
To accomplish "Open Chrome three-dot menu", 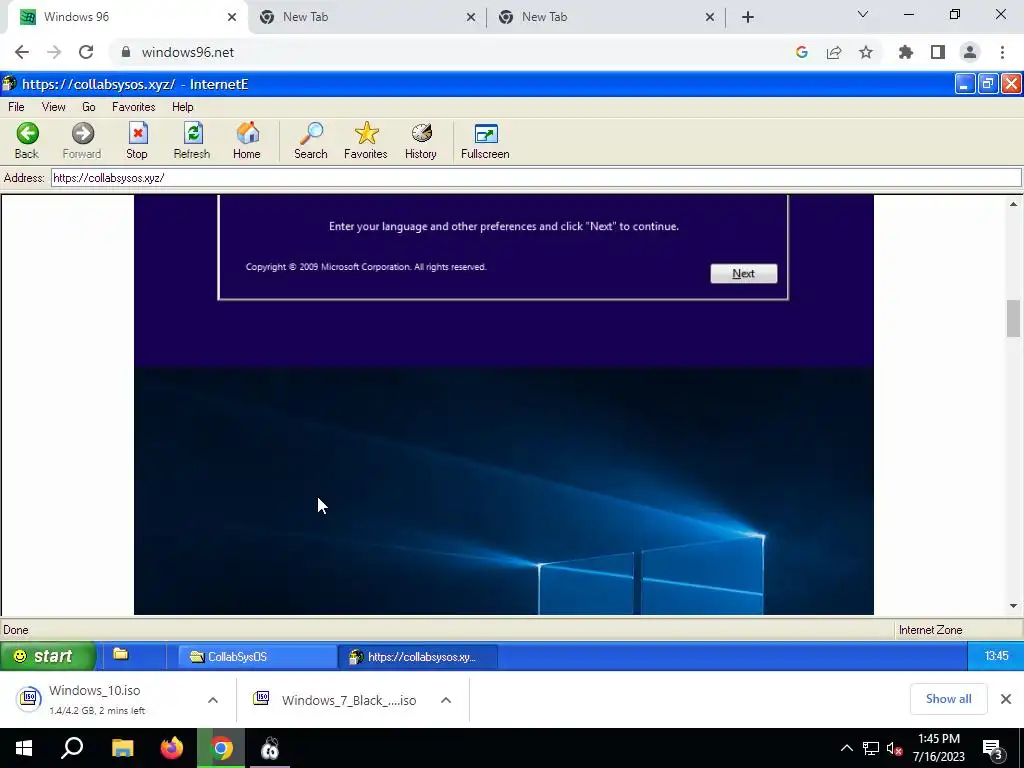I will 1002,52.
